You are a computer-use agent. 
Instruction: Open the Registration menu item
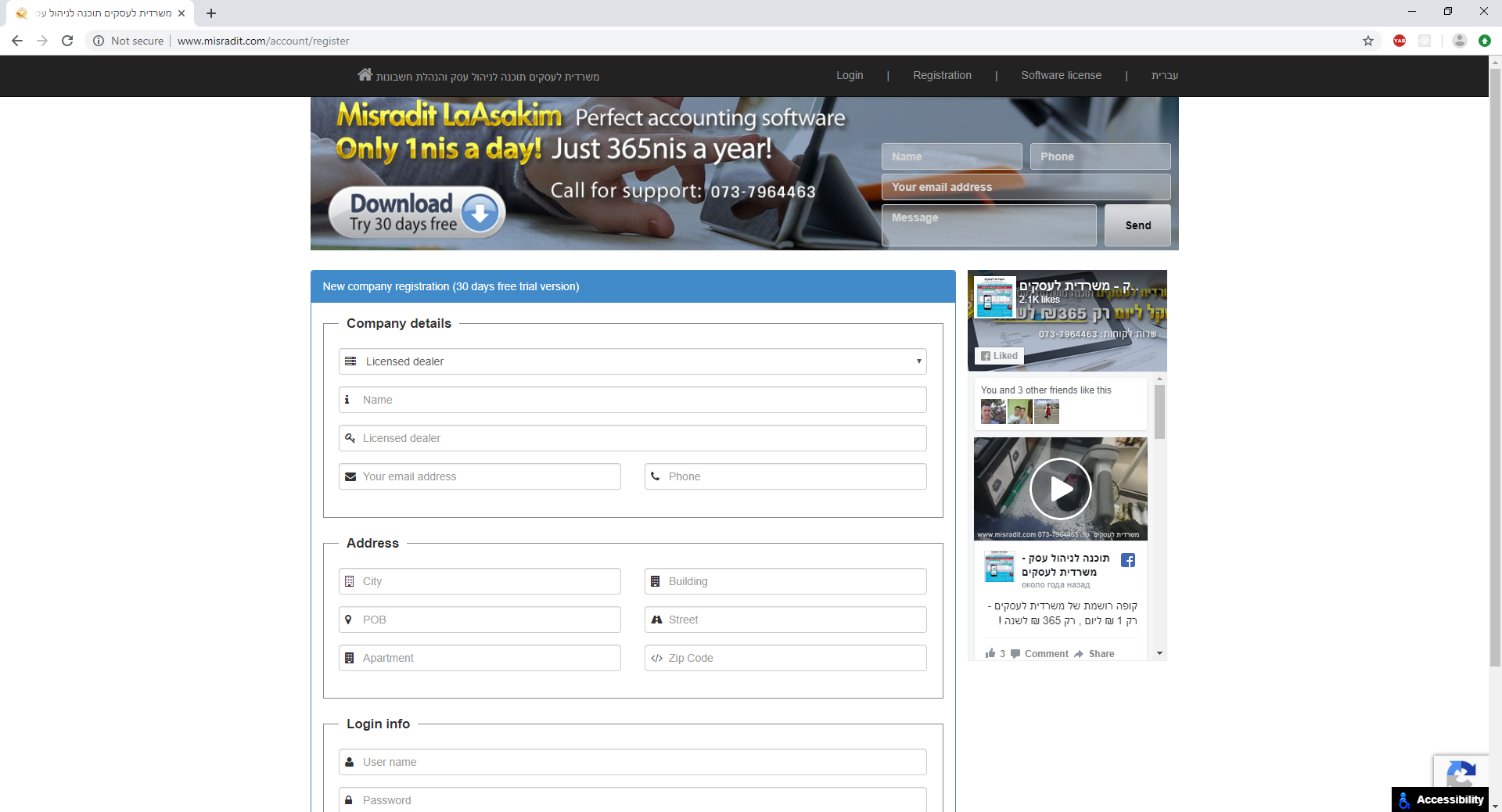[942, 75]
